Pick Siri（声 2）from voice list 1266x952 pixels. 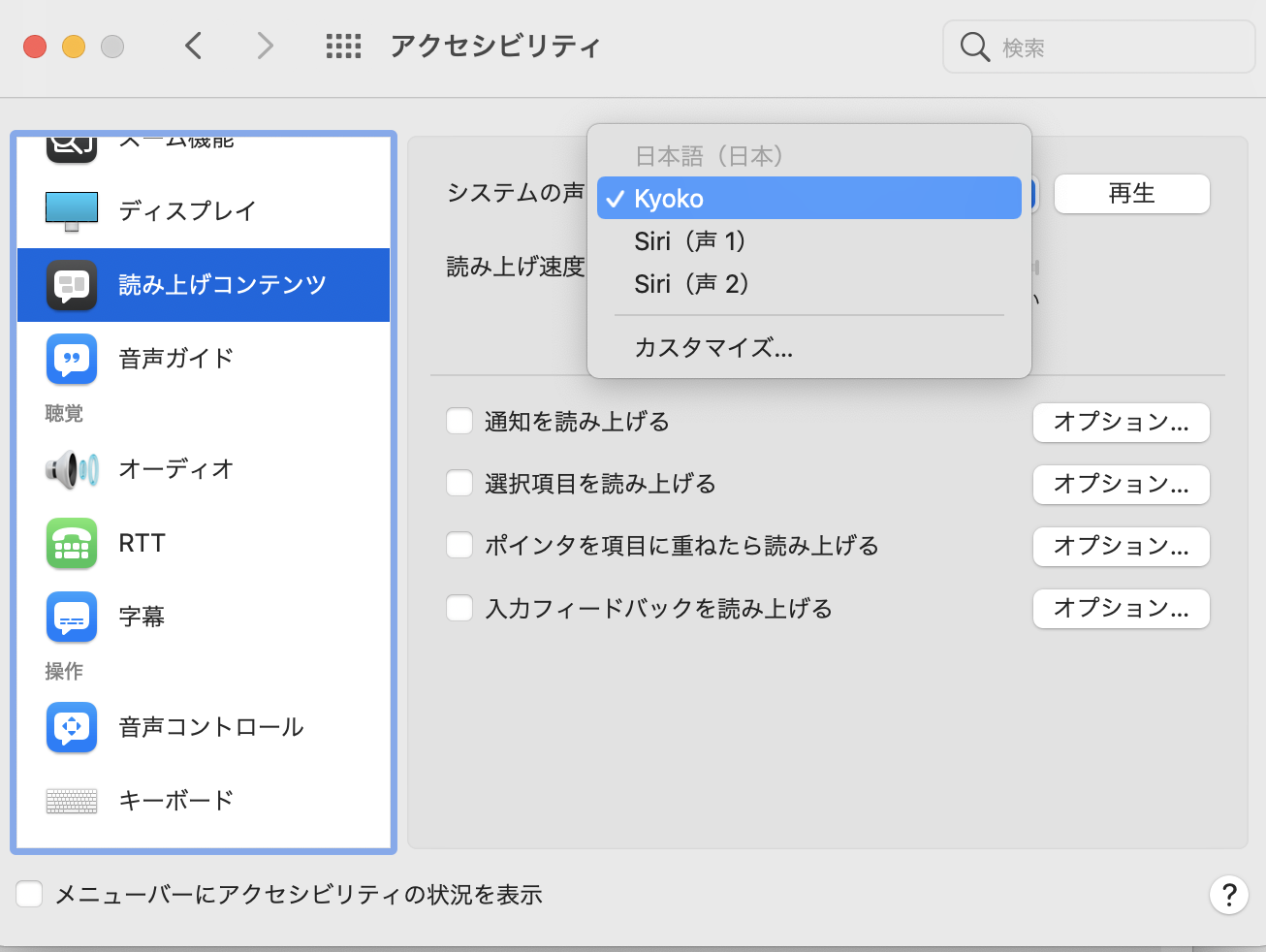(x=692, y=284)
